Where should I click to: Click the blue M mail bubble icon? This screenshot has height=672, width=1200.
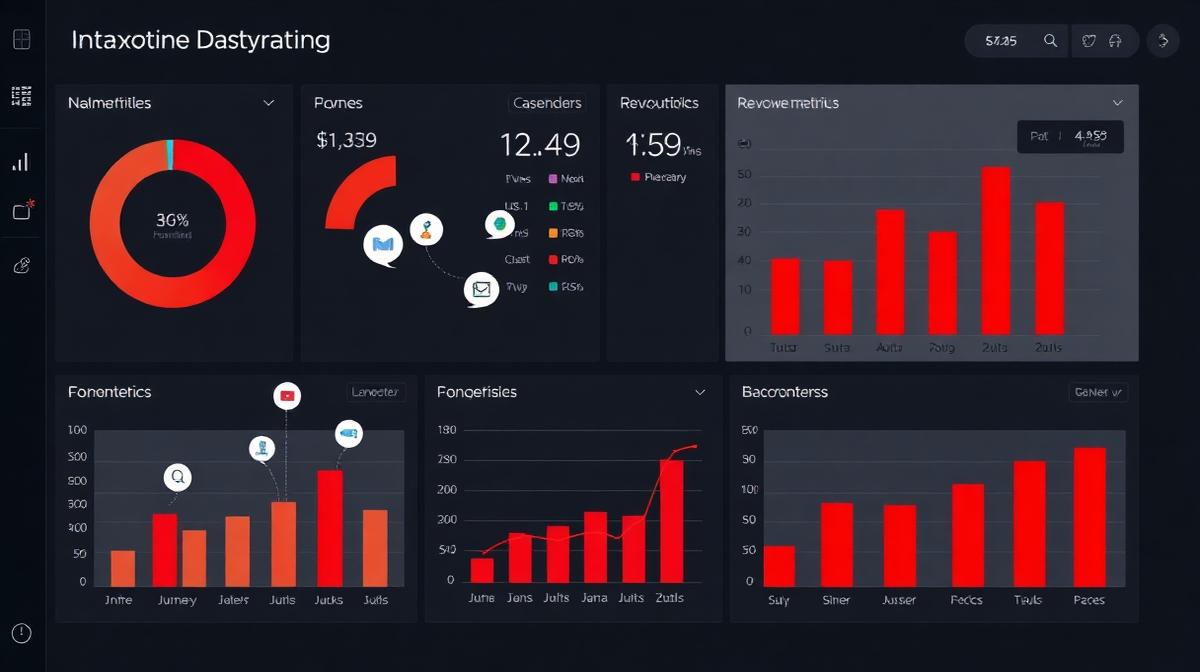(383, 244)
